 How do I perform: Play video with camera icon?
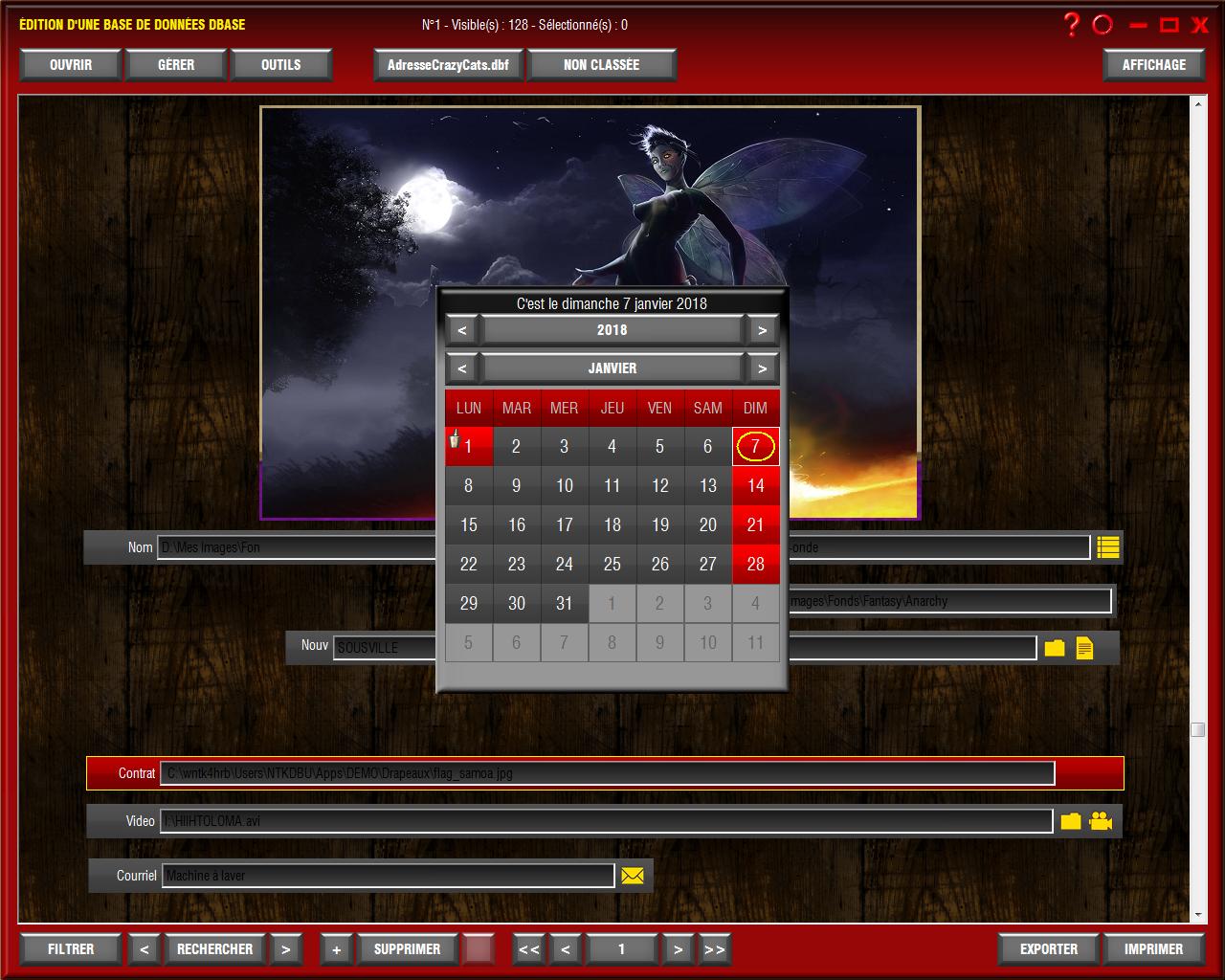1101,821
